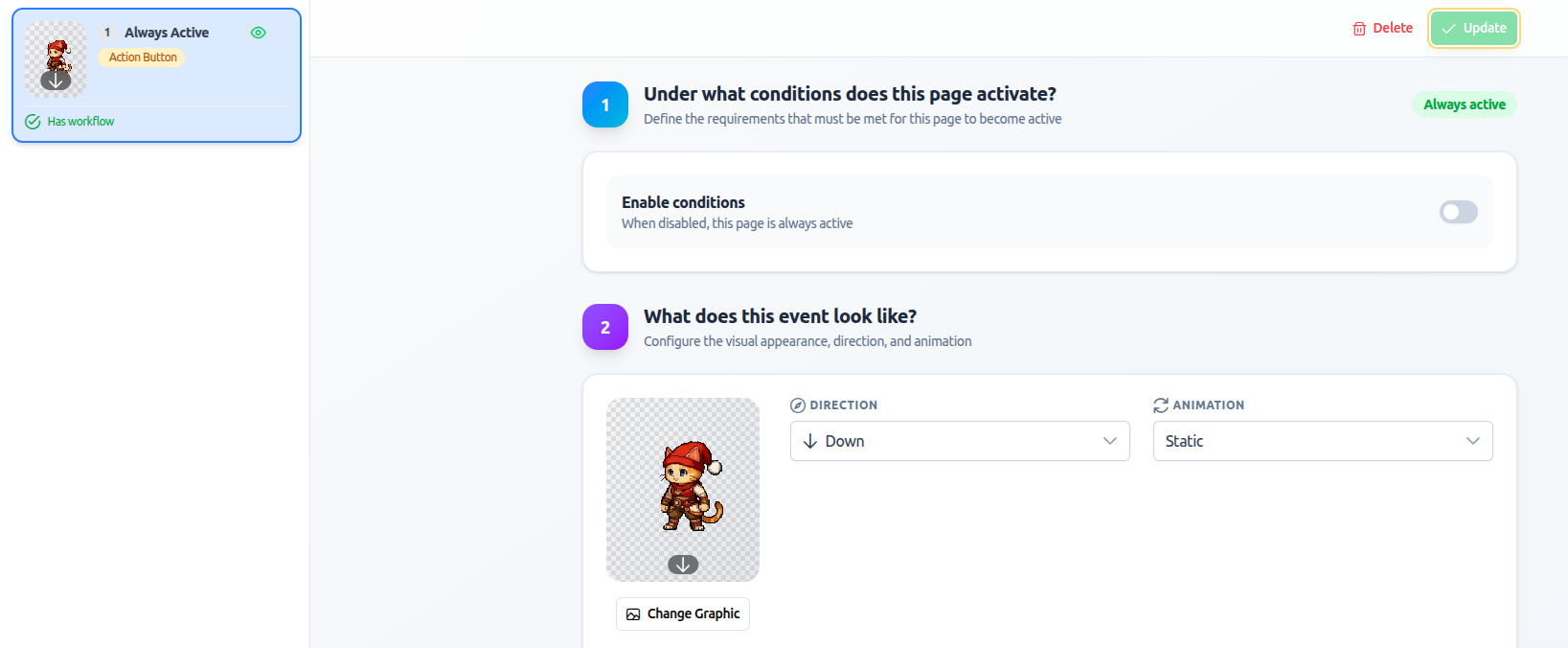Click the refresh icon beside ANIMATION
The width and height of the screenshot is (1568, 648).
point(1160,405)
